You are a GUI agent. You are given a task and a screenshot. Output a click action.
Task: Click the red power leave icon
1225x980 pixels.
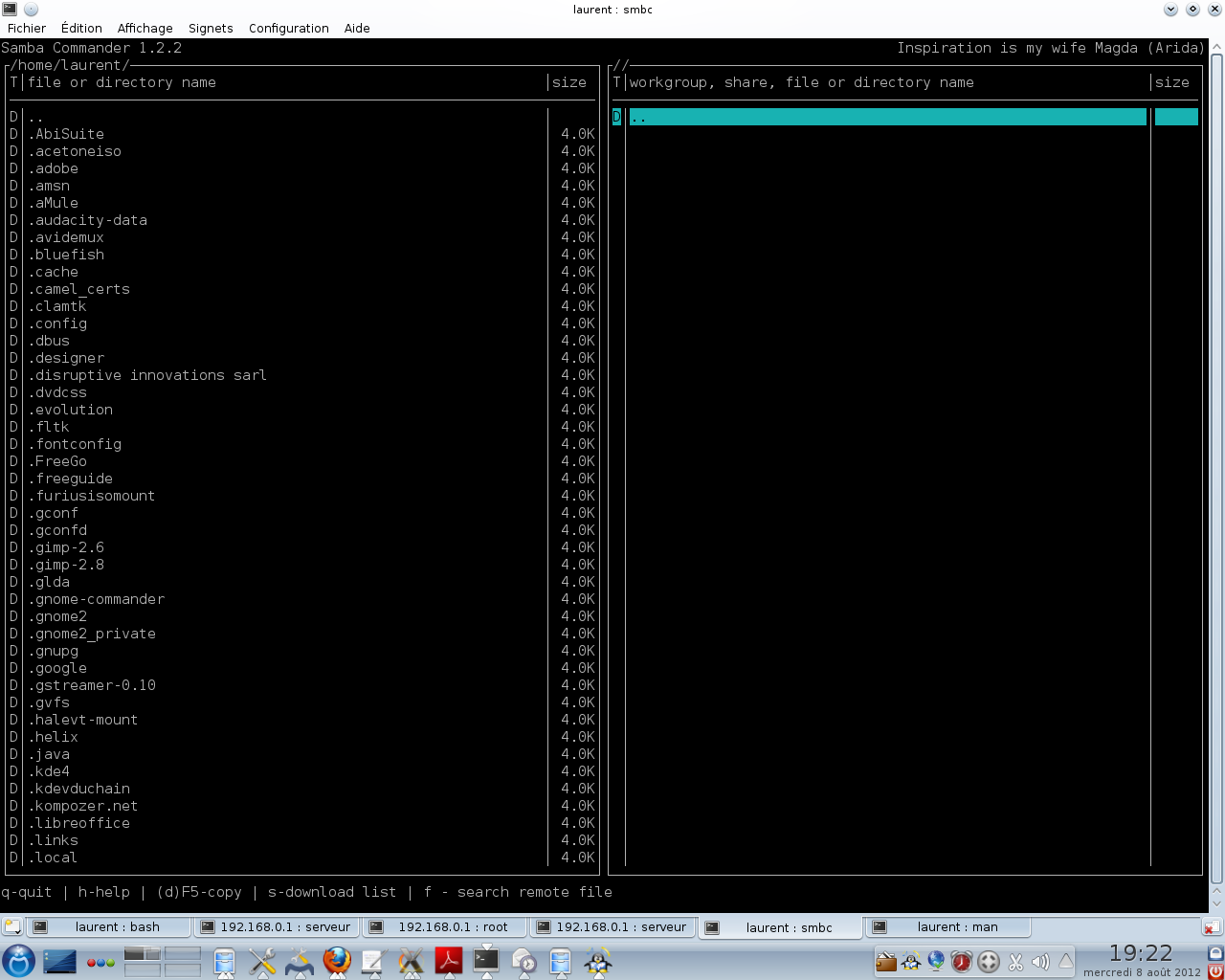1215,970
